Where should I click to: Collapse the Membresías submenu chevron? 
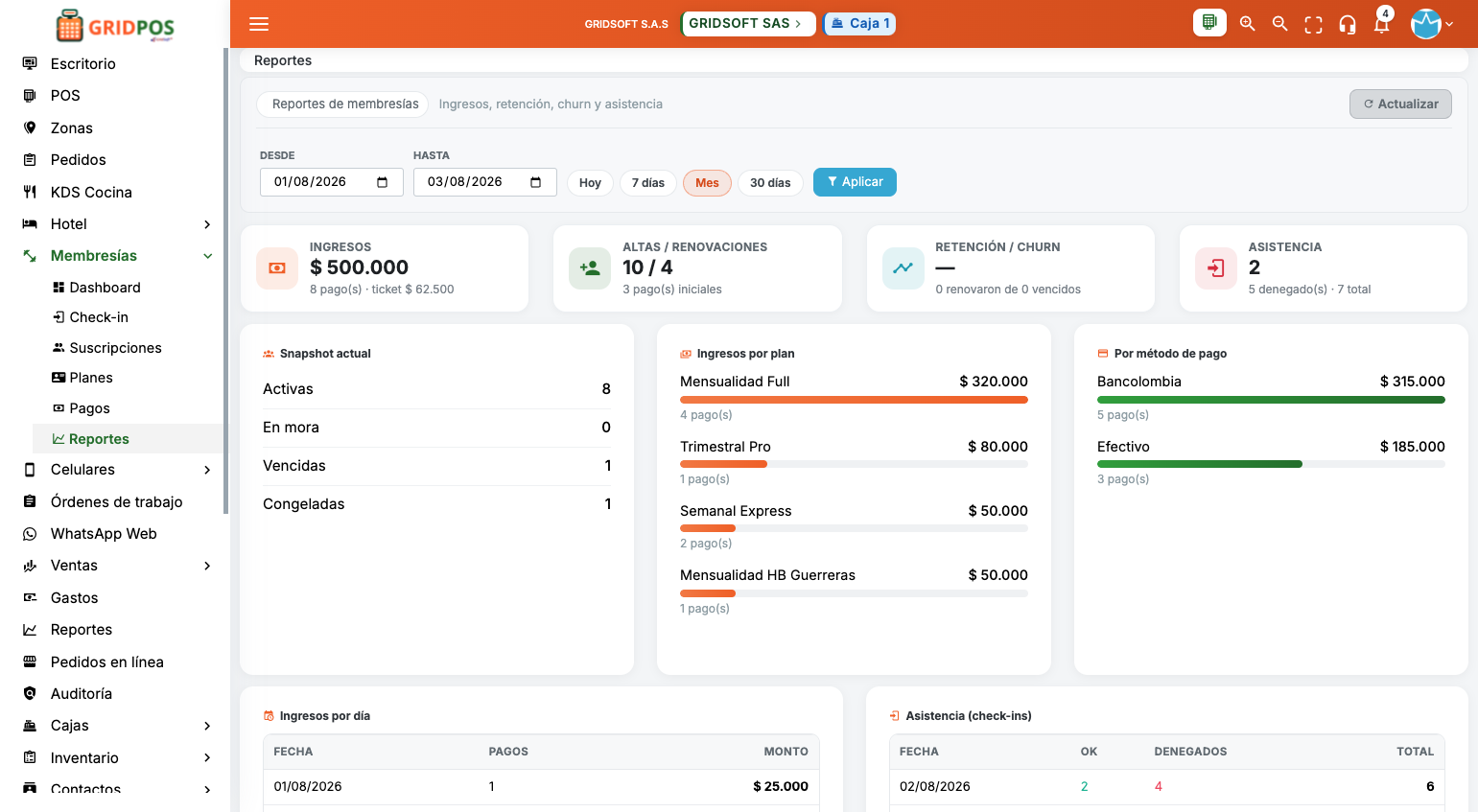(x=207, y=256)
